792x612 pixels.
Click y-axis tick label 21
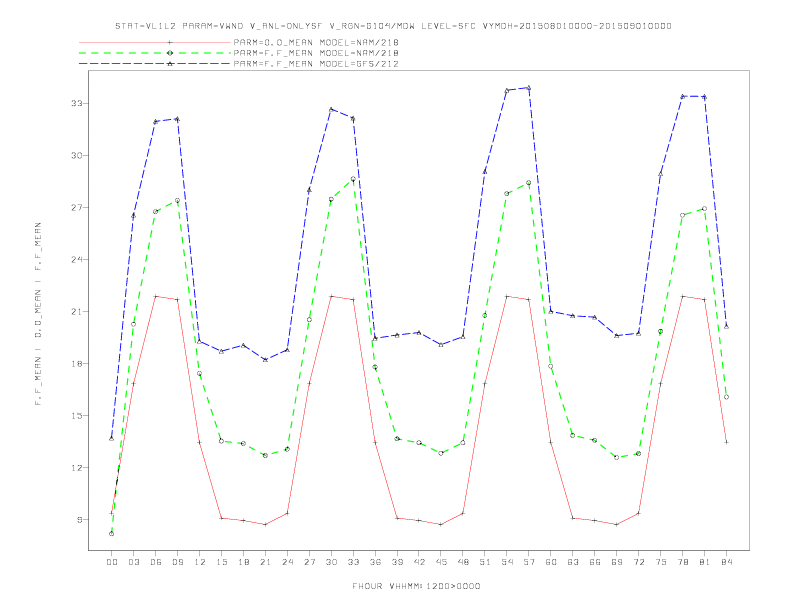coord(76,312)
